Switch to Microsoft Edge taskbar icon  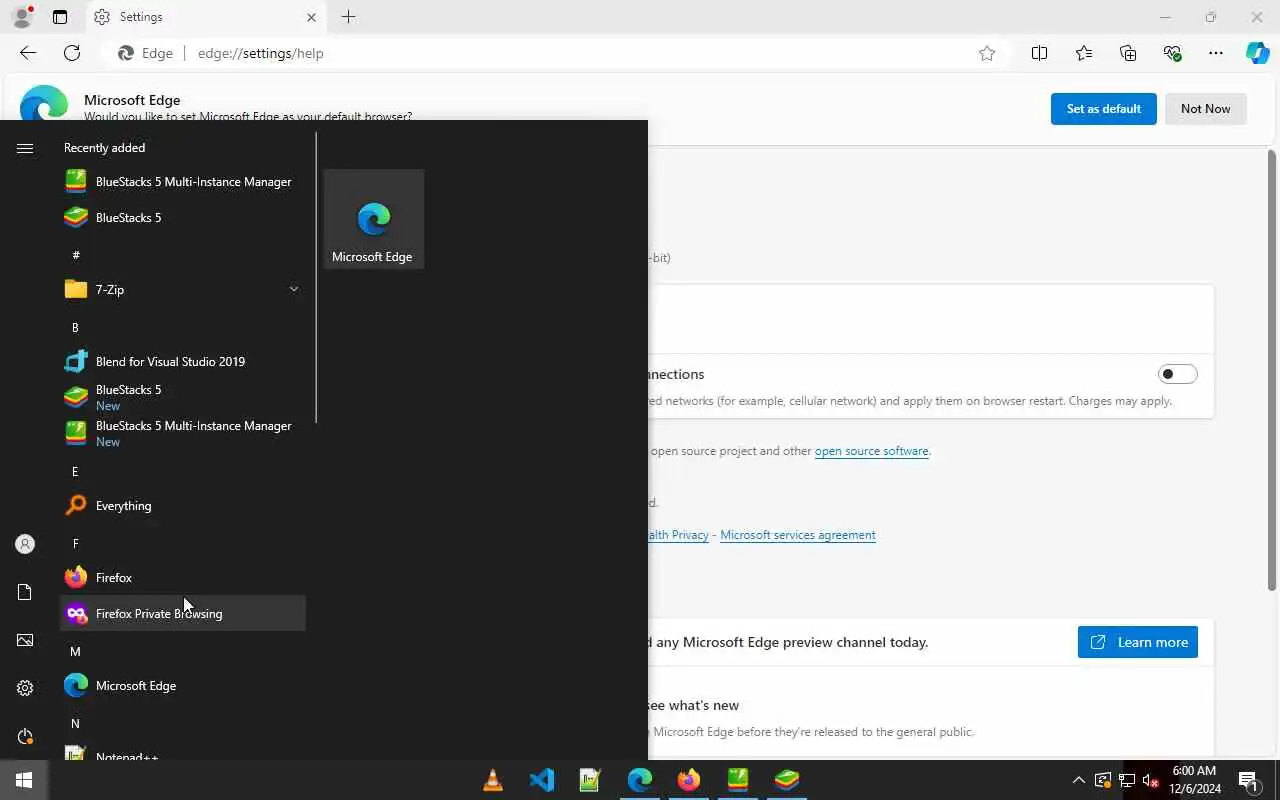(640, 780)
